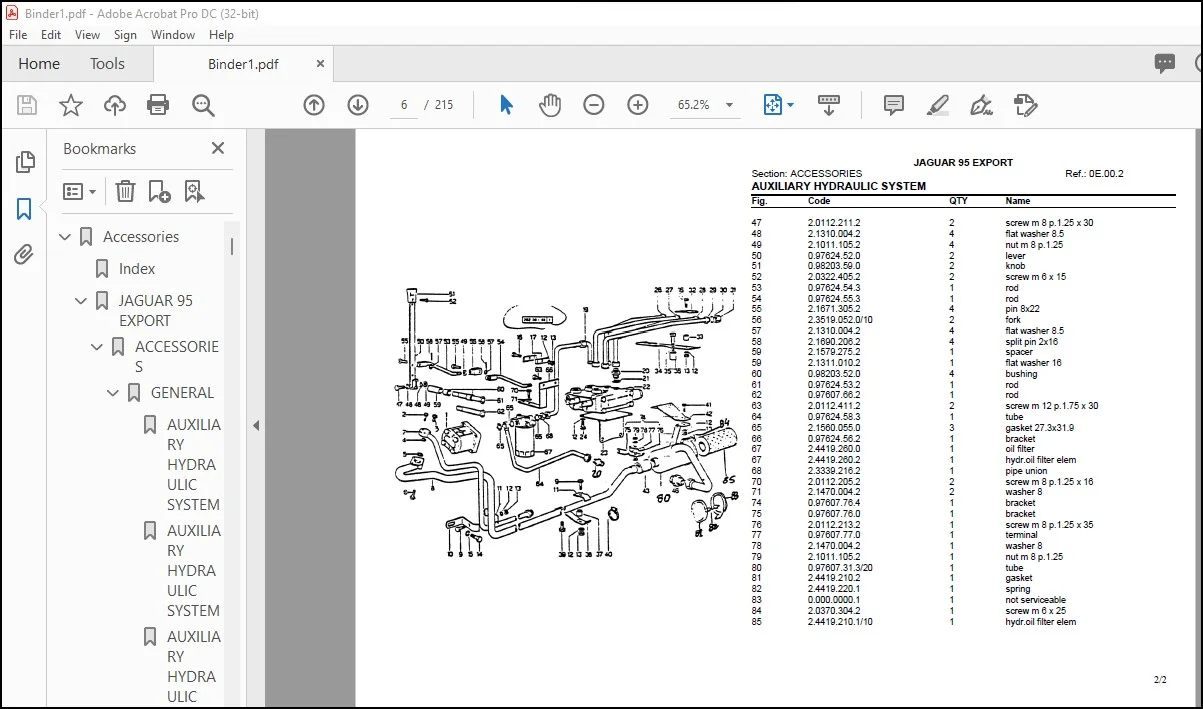
Task: Open the stamp tool icon
Action: (1025, 105)
